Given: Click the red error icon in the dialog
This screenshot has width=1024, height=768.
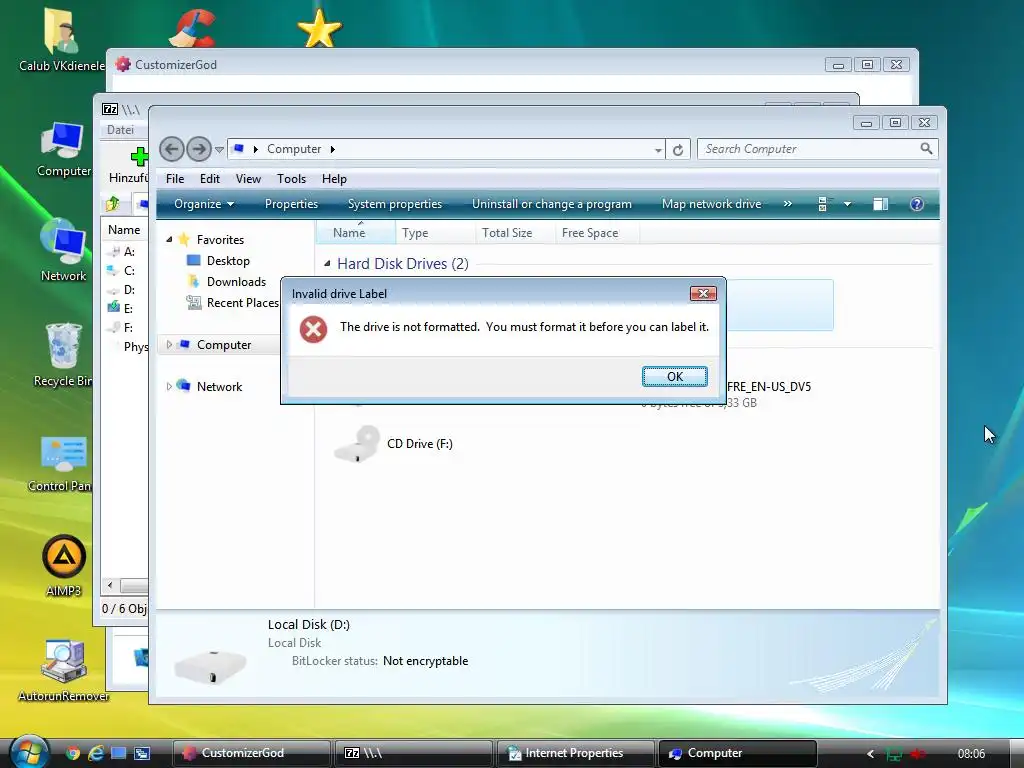Looking at the screenshot, I should click(313, 329).
